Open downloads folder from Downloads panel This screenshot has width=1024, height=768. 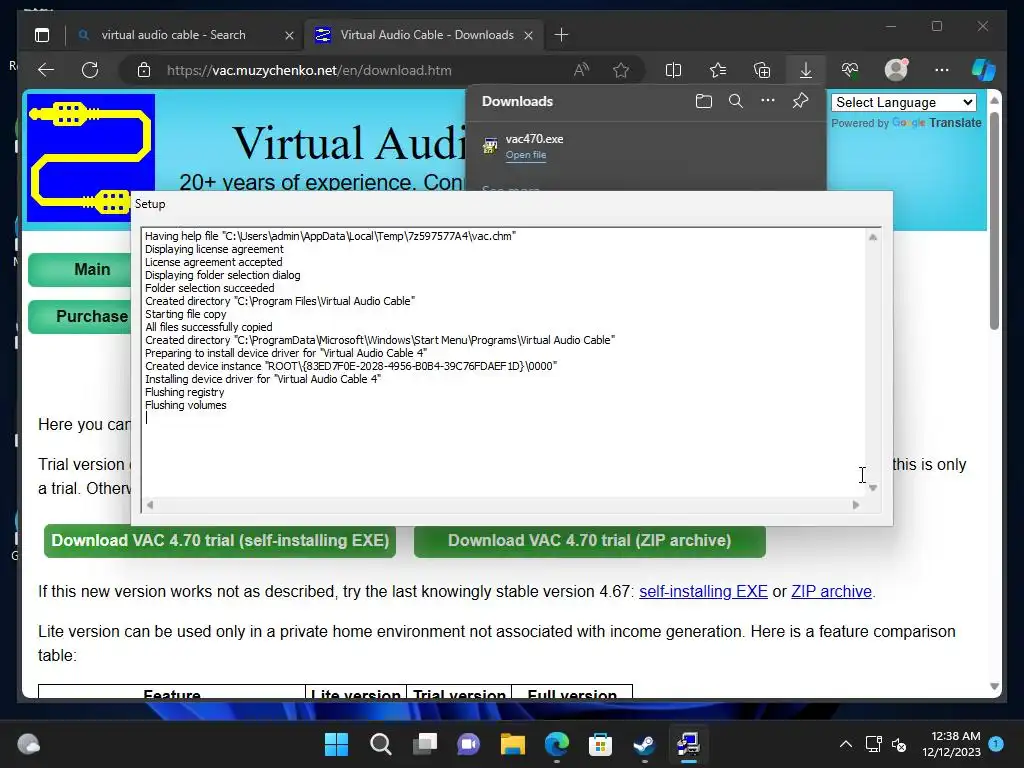click(704, 101)
